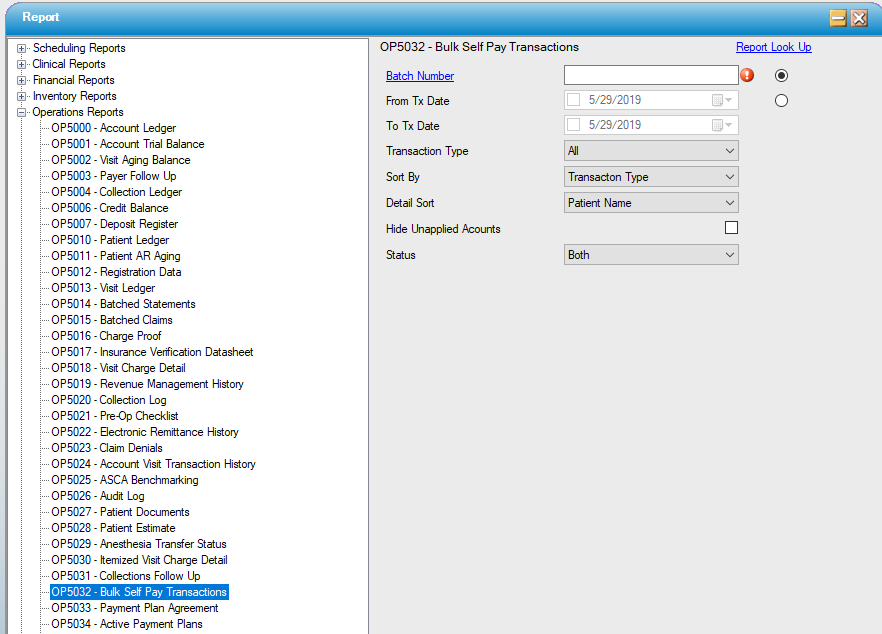Click the Report Look Up link
882x634 pixels.
click(773, 47)
